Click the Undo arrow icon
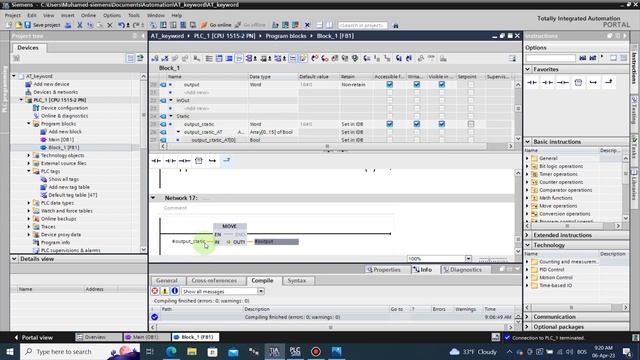Viewport: 640px width, 360px height. tap(121, 25)
